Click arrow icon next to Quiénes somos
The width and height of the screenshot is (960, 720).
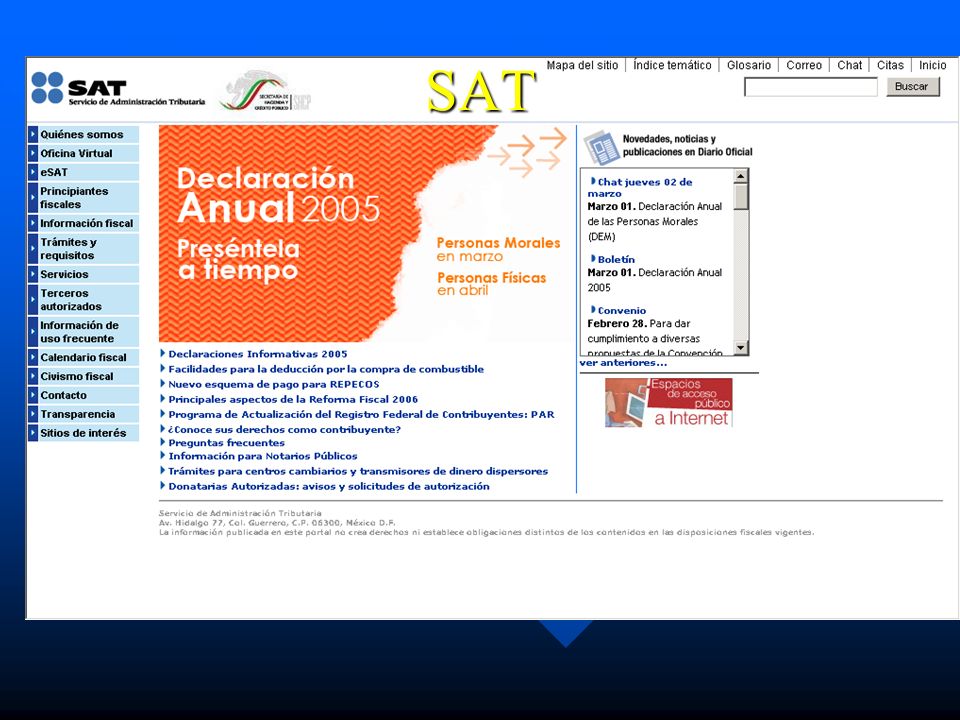[33, 134]
